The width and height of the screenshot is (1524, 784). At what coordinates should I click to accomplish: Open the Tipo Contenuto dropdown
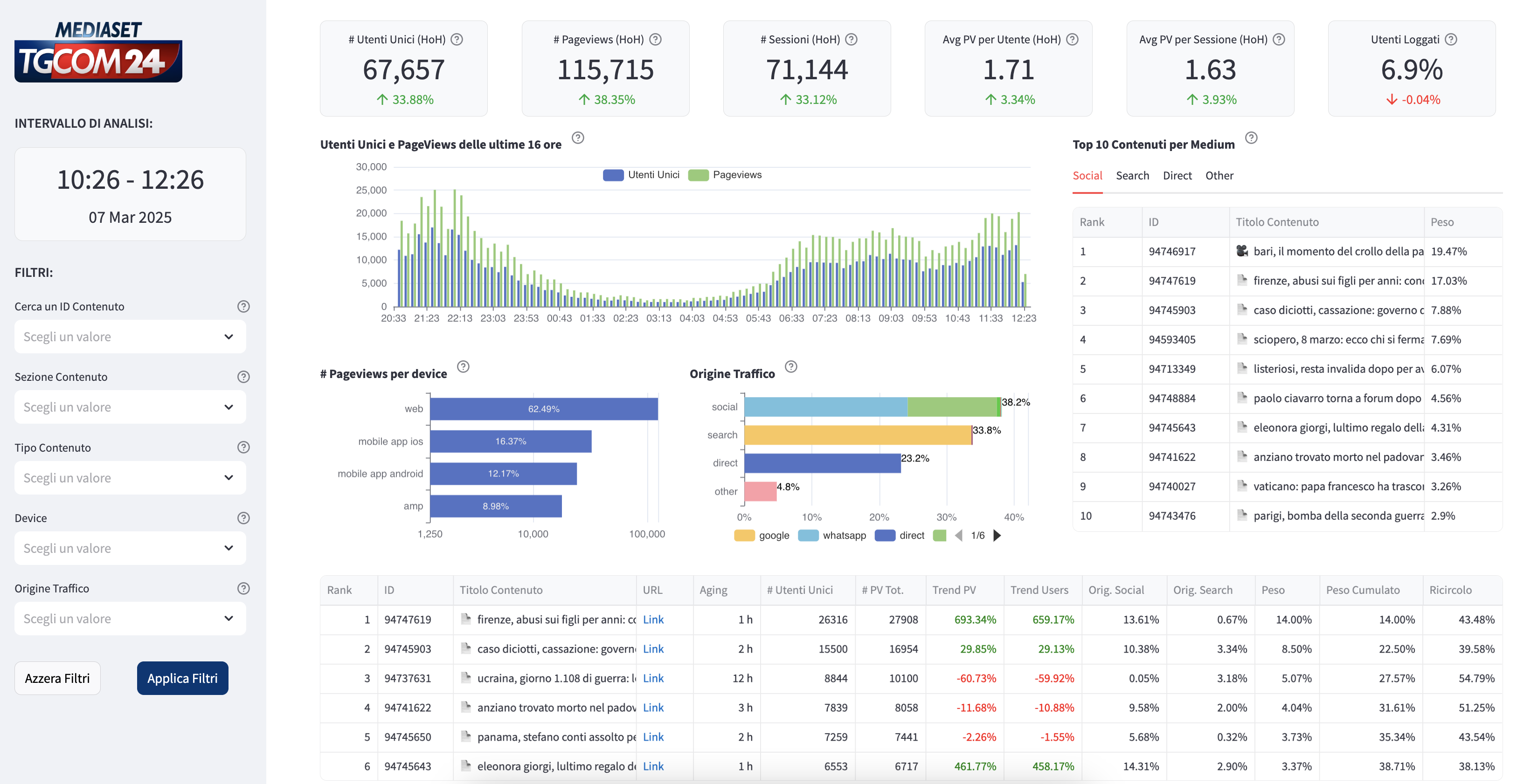(130, 478)
